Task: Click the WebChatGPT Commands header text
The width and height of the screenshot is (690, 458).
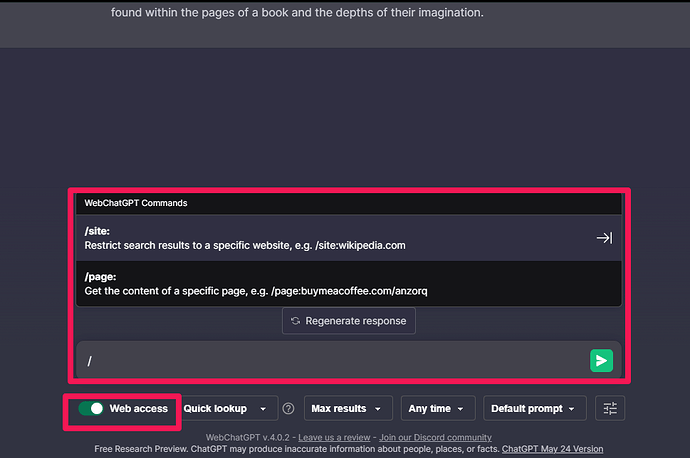Action: tap(136, 203)
